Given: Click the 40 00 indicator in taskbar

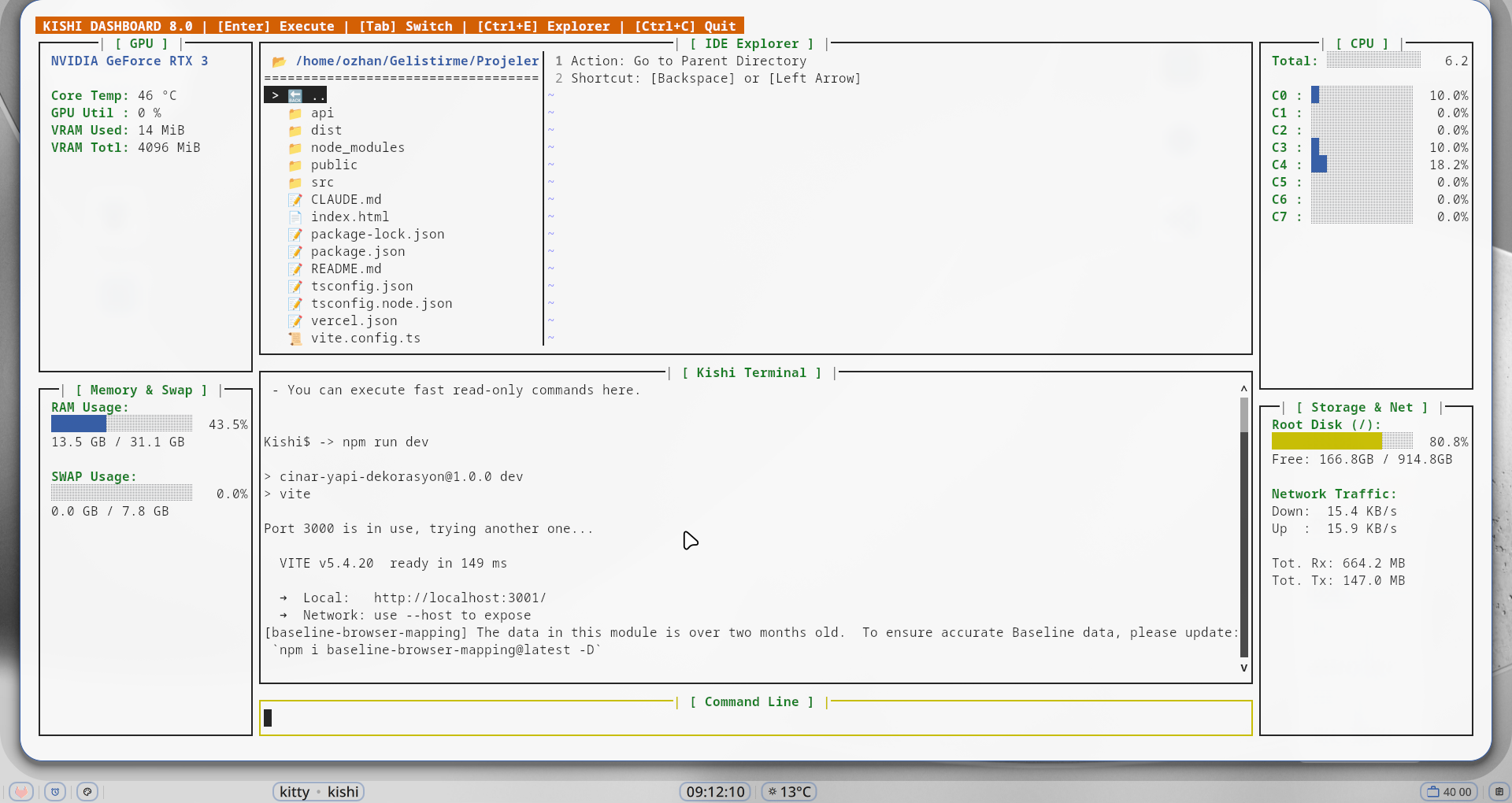Looking at the screenshot, I should pos(1449,791).
